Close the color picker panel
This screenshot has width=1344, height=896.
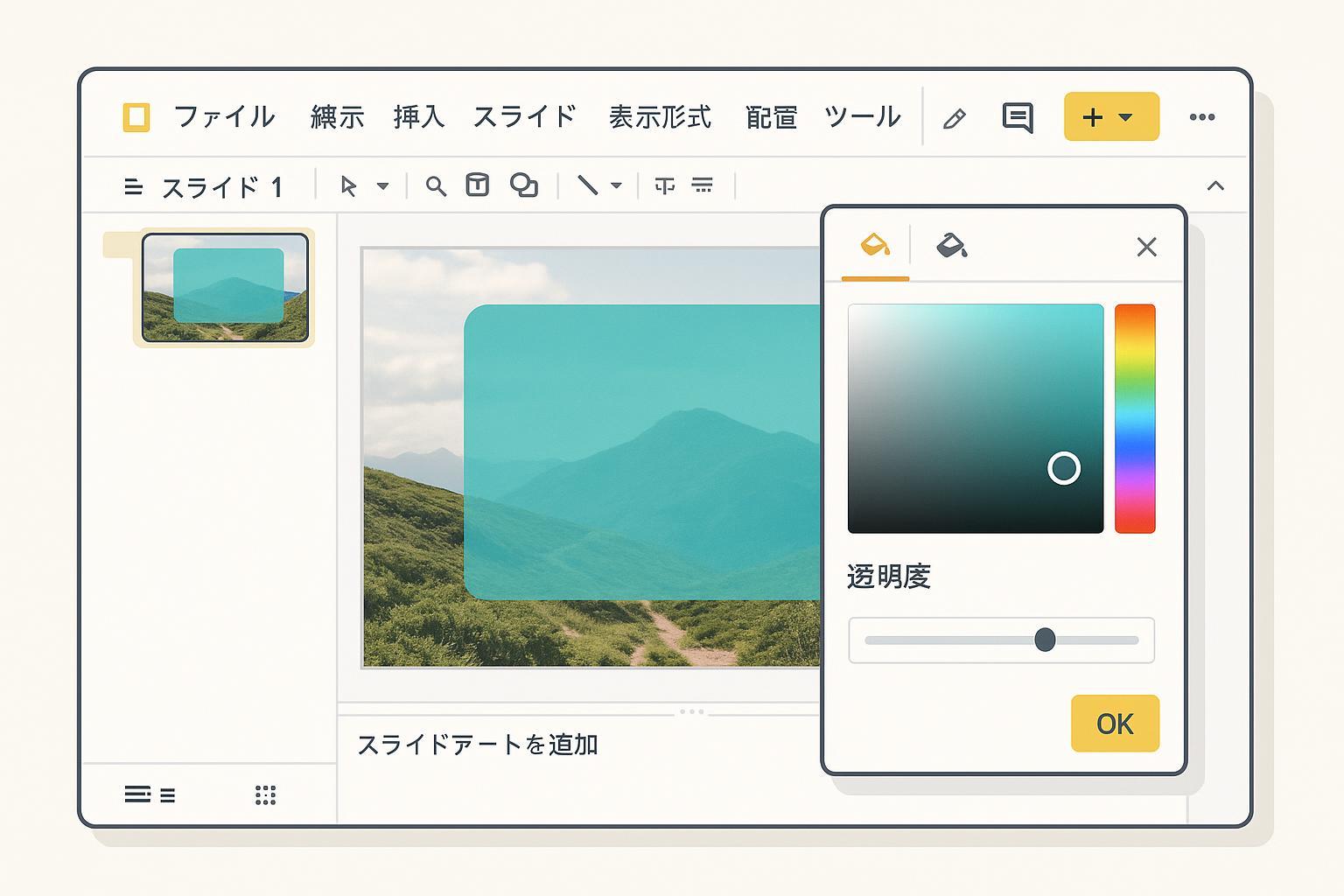tap(1146, 248)
